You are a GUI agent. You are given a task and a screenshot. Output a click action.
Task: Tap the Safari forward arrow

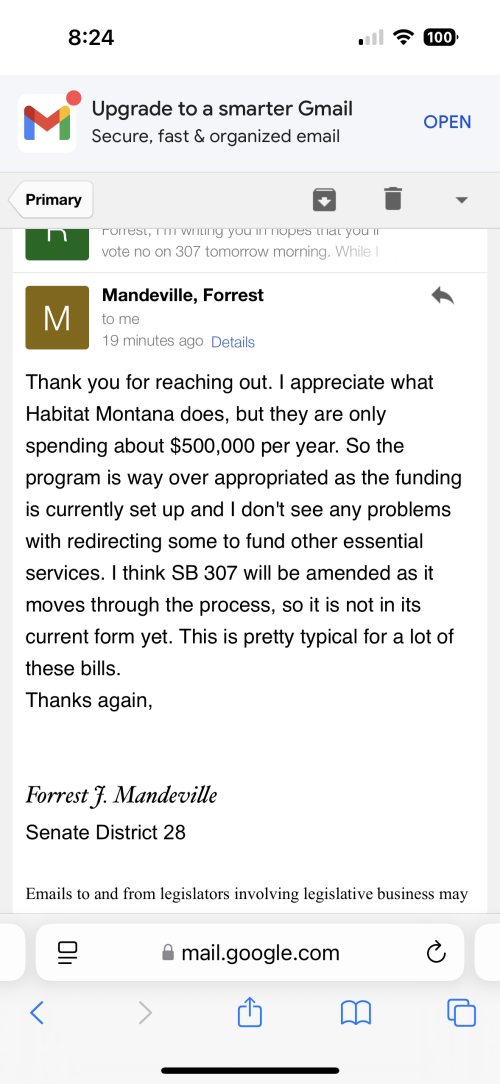tap(145, 1013)
